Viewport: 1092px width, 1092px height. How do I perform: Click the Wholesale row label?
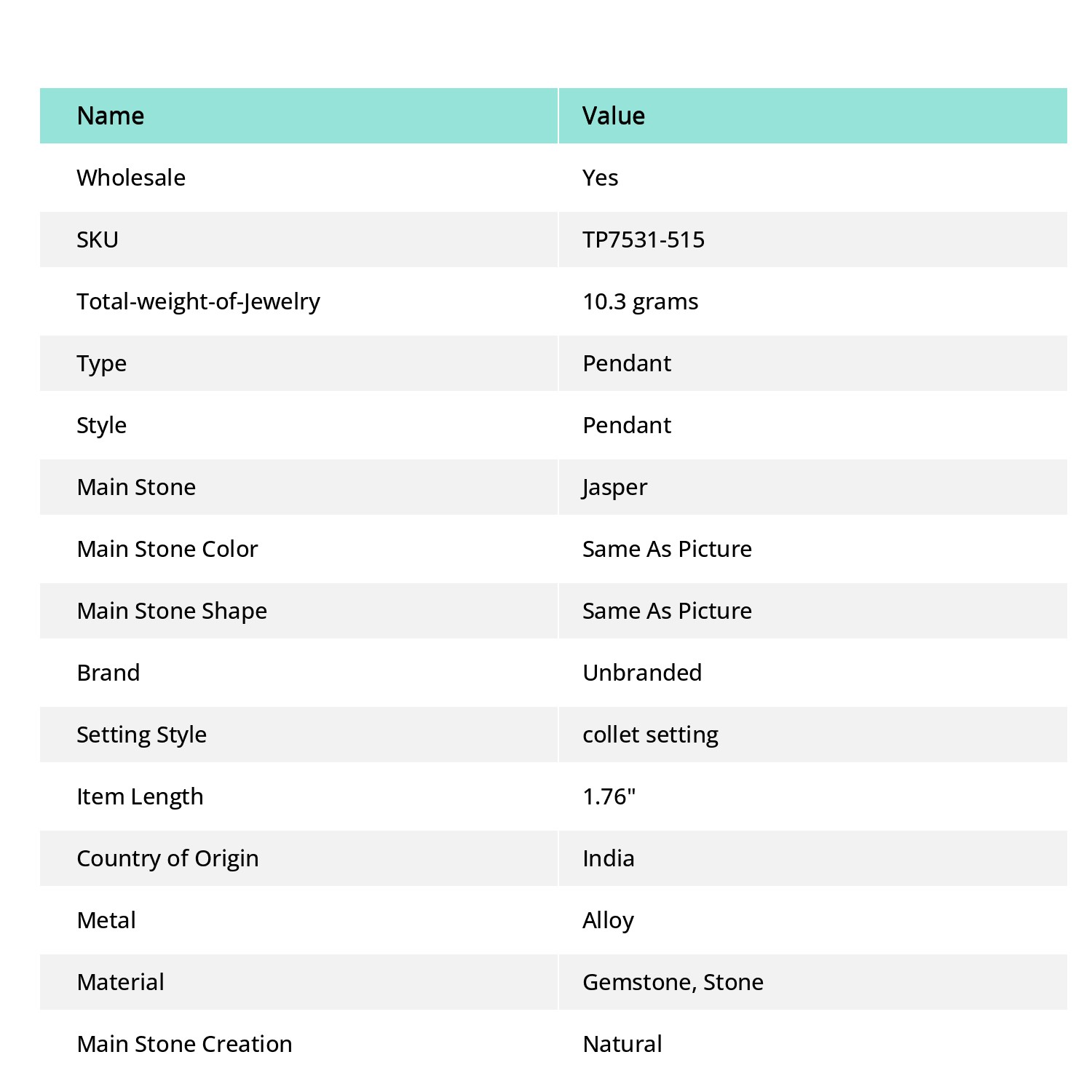pos(131,178)
